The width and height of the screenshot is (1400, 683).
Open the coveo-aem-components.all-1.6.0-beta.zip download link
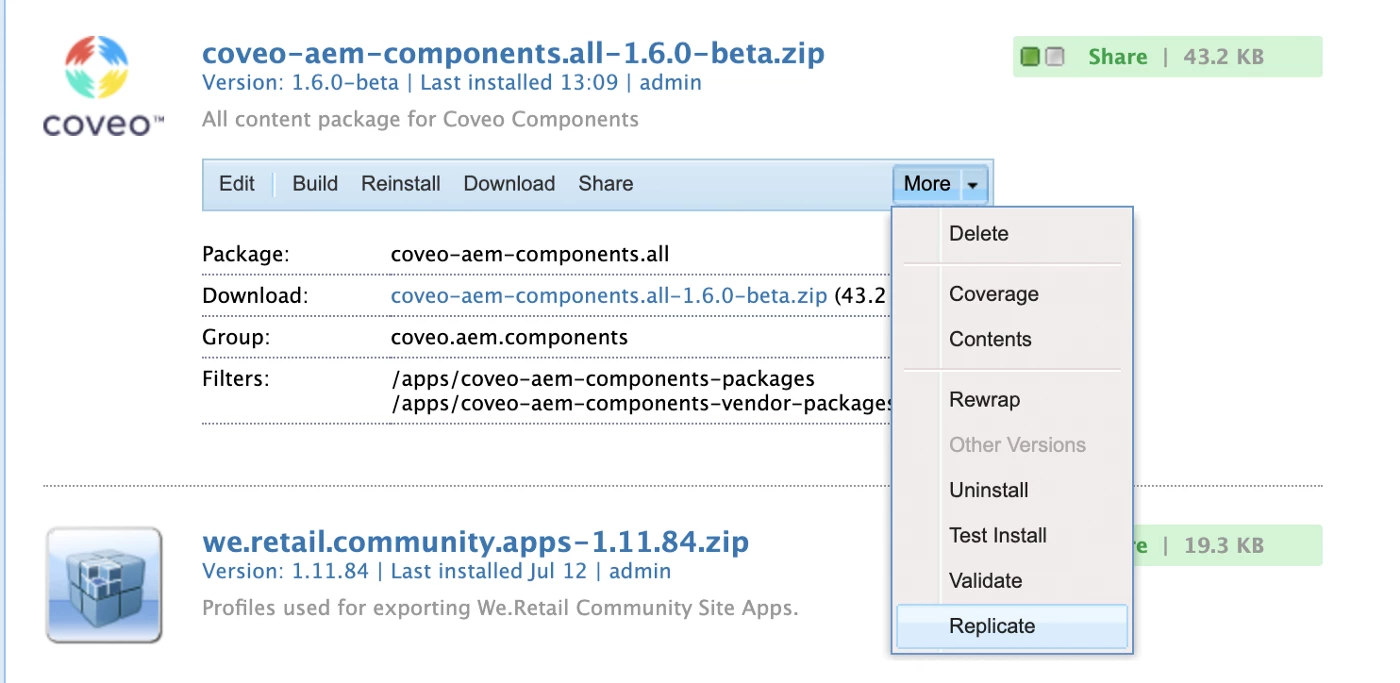click(609, 296)
